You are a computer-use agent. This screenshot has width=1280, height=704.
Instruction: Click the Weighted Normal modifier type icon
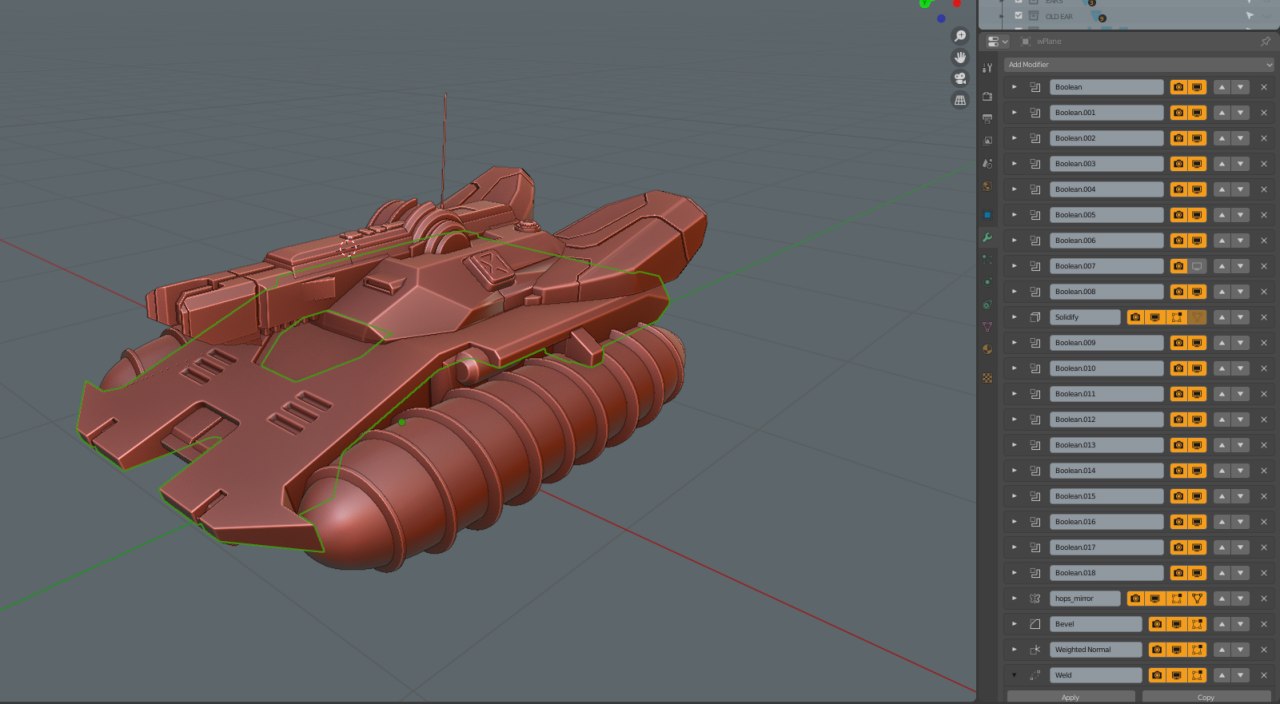tap(1035, 650)
